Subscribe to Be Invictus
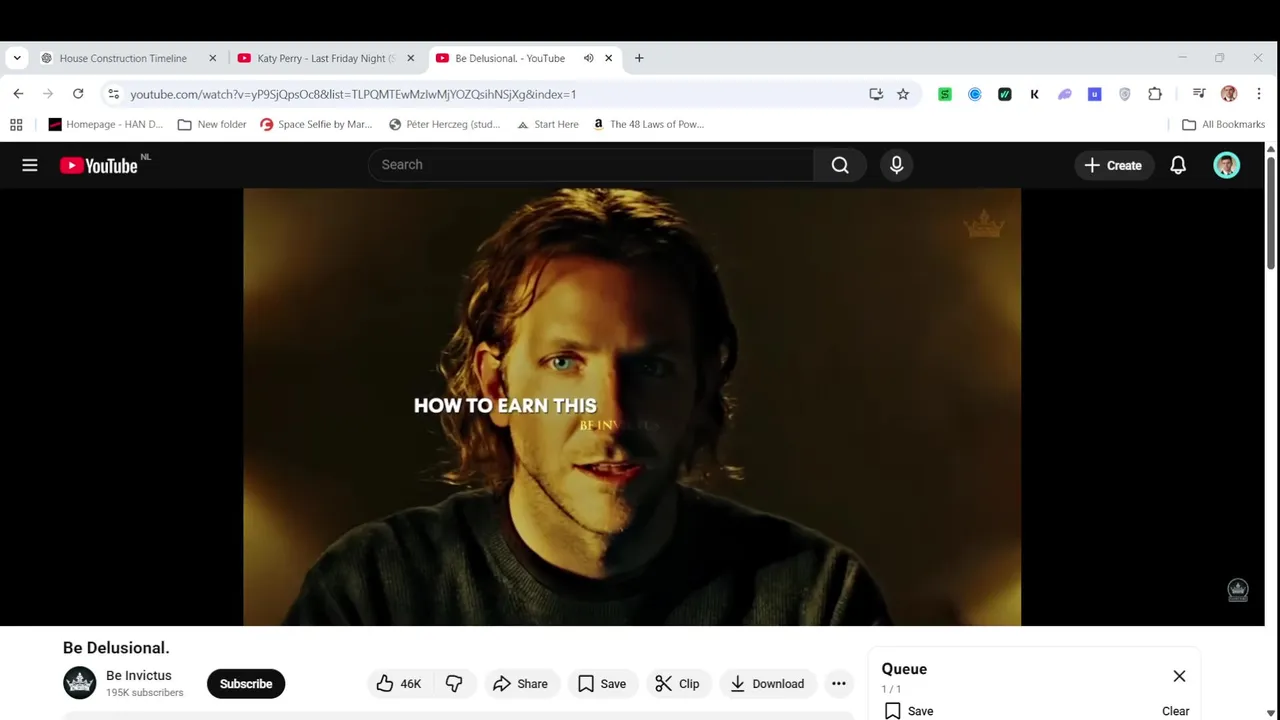This screenshot has width=1280, height=720. click(246, 684)
